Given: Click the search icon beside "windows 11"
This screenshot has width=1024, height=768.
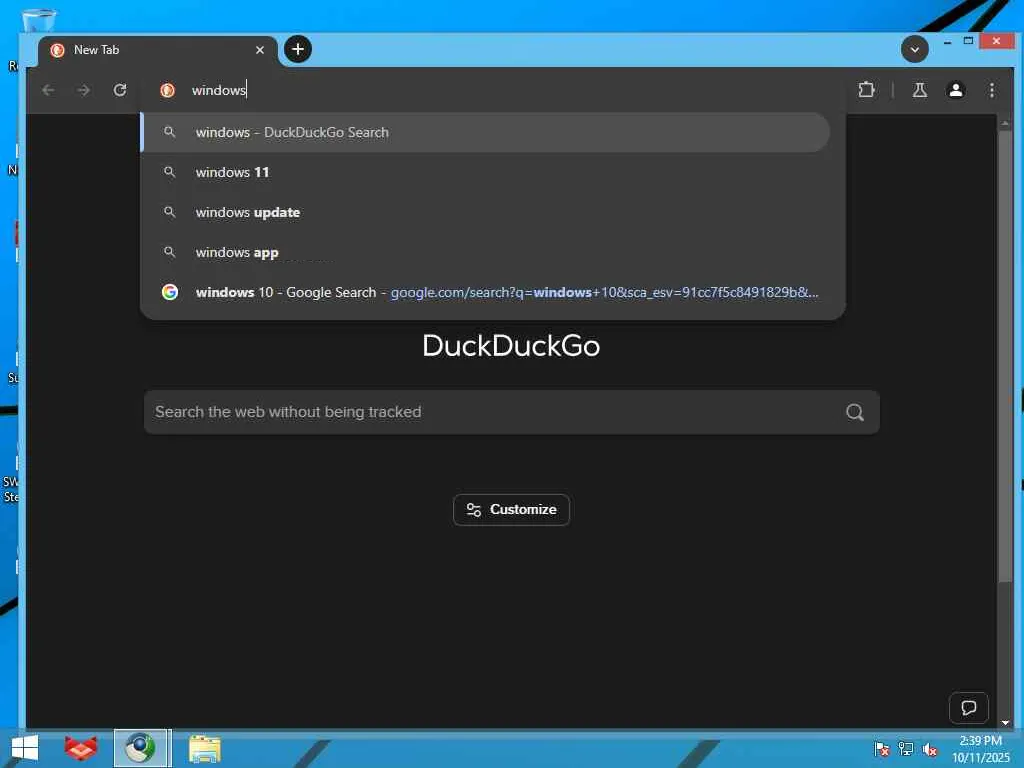Looking at the screenshot, I should [170, 172].
